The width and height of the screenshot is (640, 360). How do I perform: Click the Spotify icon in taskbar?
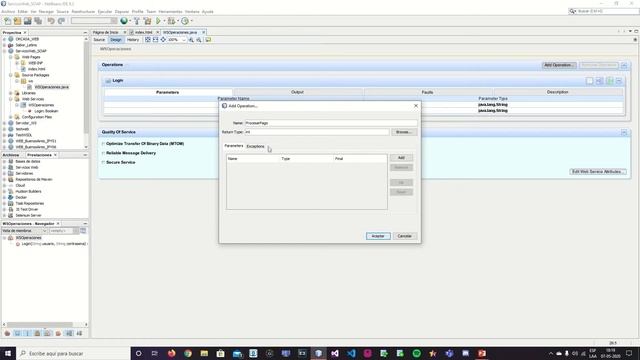pos(416,353)
